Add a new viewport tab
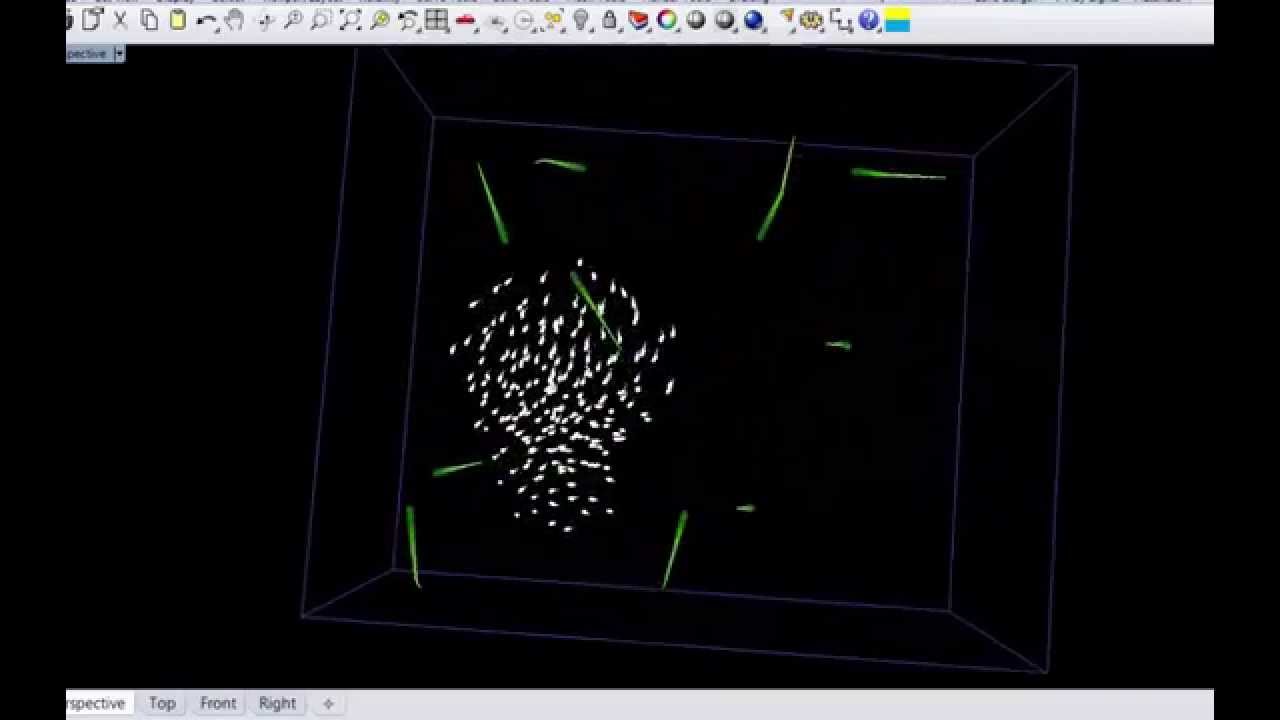Viewport: 1280px width, 720px height. click(328, 704)
